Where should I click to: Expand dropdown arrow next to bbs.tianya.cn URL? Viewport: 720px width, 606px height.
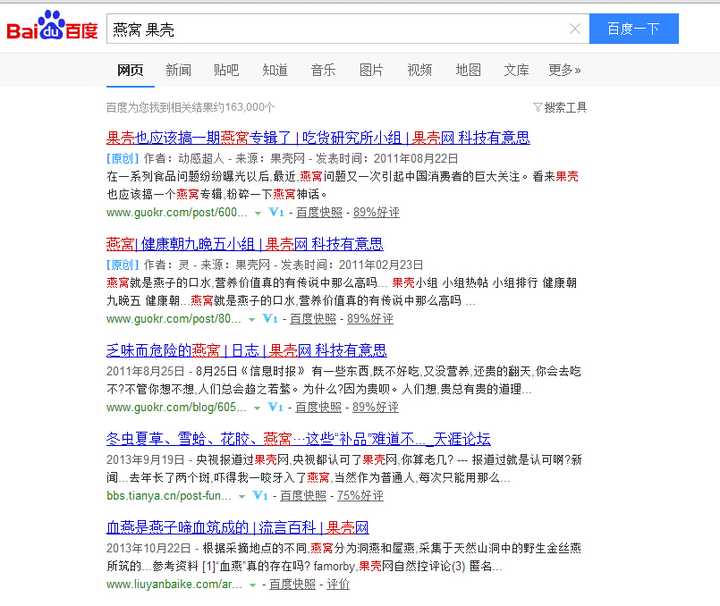coord(242,497)
